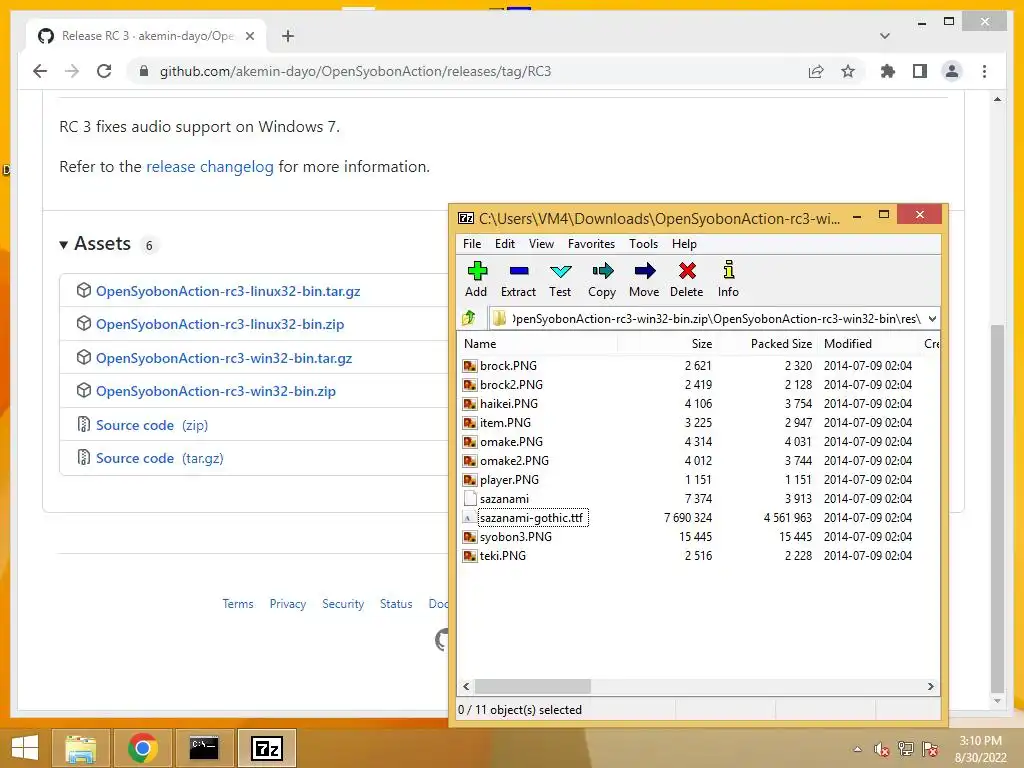Click the 7-Zip taskbar icon
Viewport: 1024px width, 768px height.
266,748
